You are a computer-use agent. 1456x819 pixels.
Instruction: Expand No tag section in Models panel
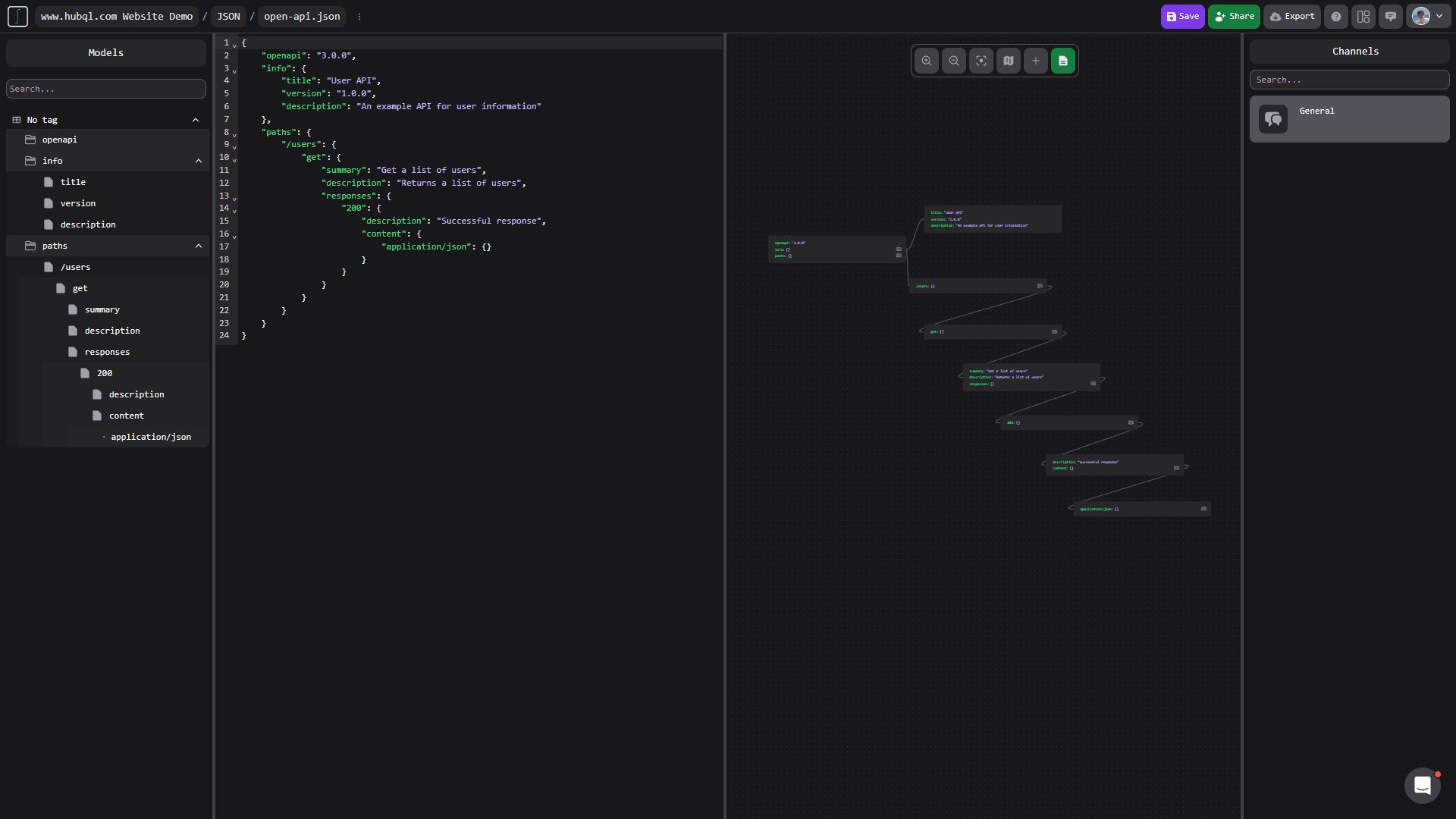(196, 119)
